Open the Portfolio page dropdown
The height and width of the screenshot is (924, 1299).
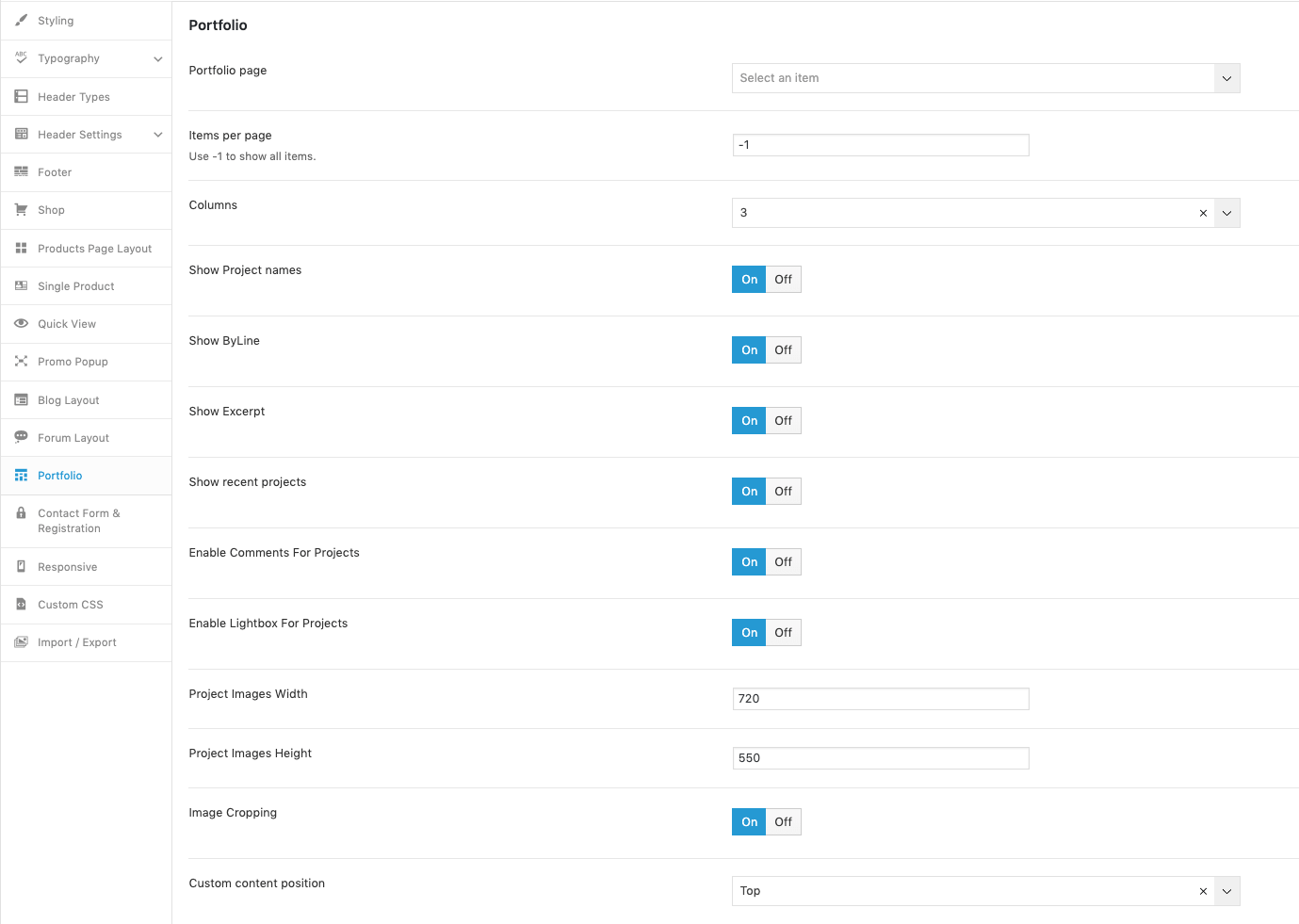[x=985, y=78]
